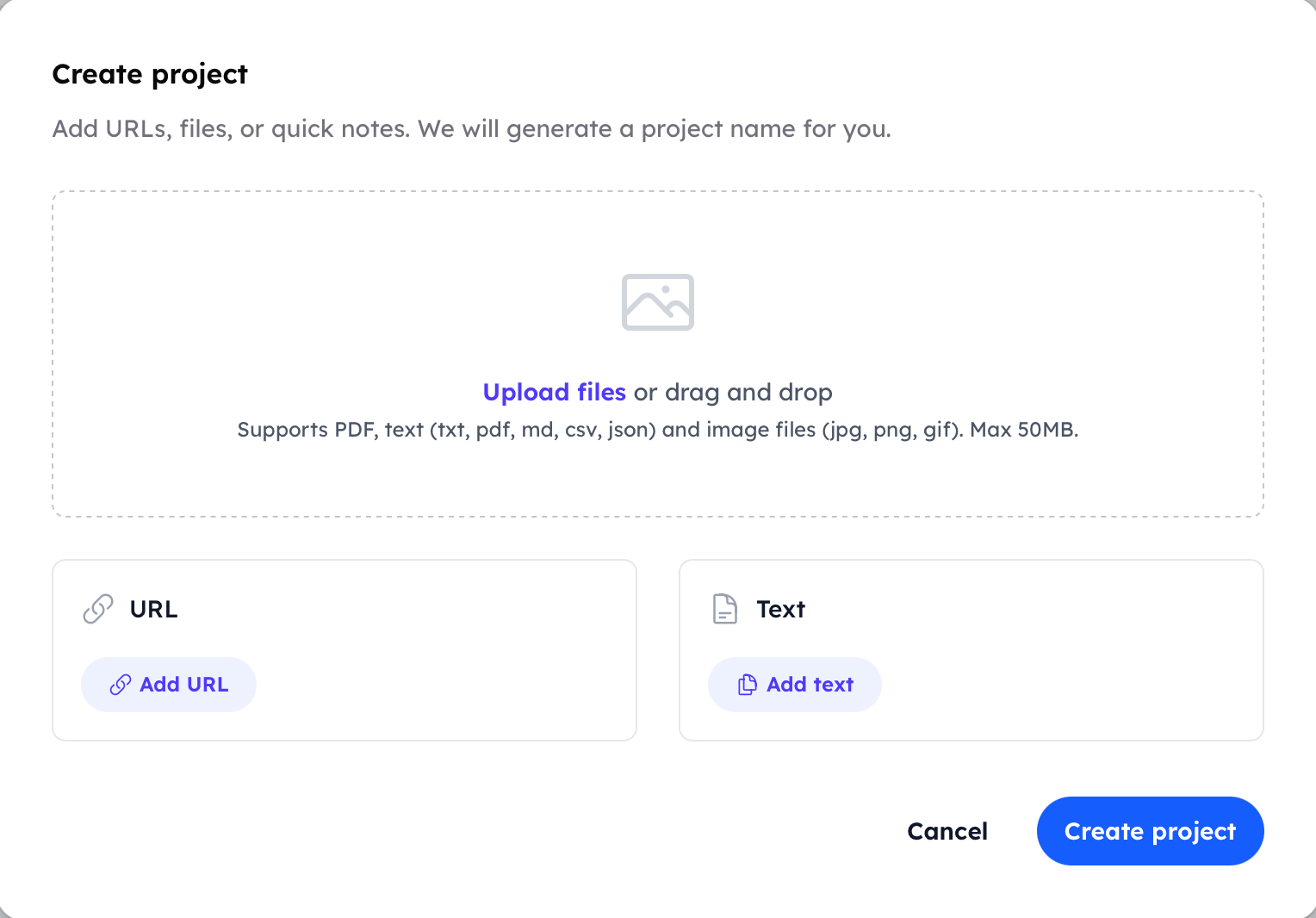Select the Text card
Screen dimensions: 1316x918
[971, 649]
